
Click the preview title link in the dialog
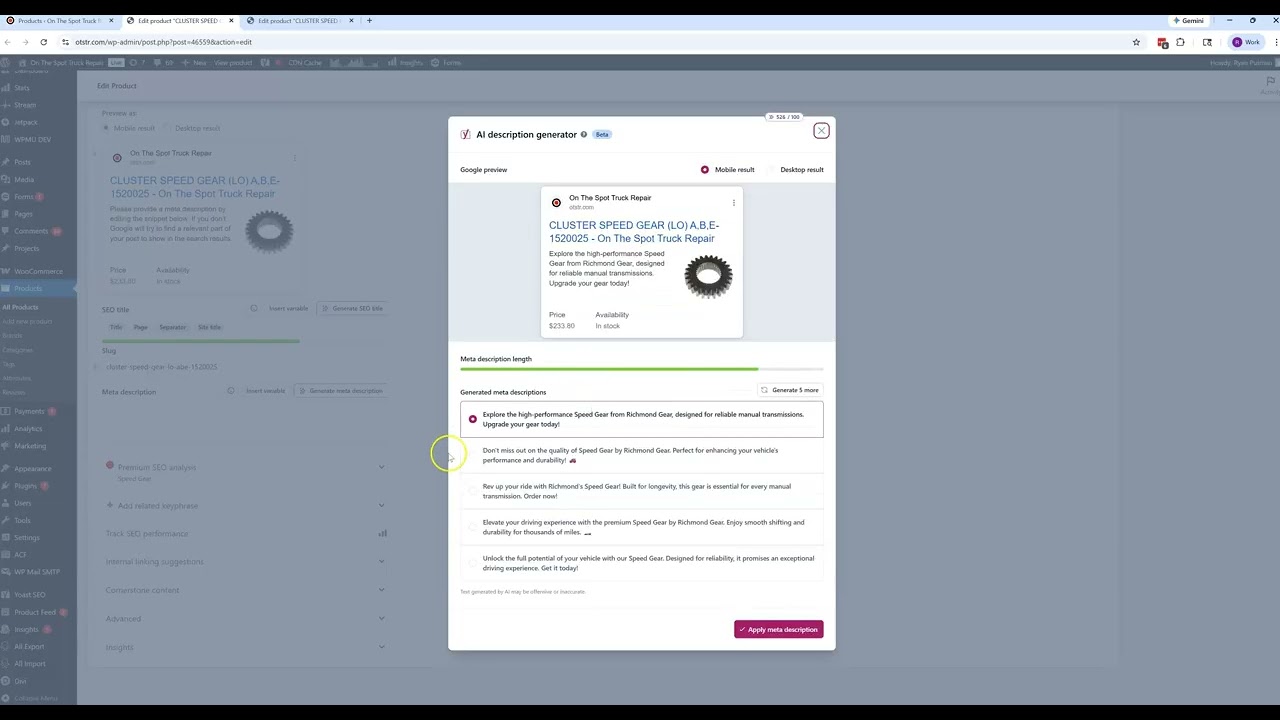[x=634, y=232]
